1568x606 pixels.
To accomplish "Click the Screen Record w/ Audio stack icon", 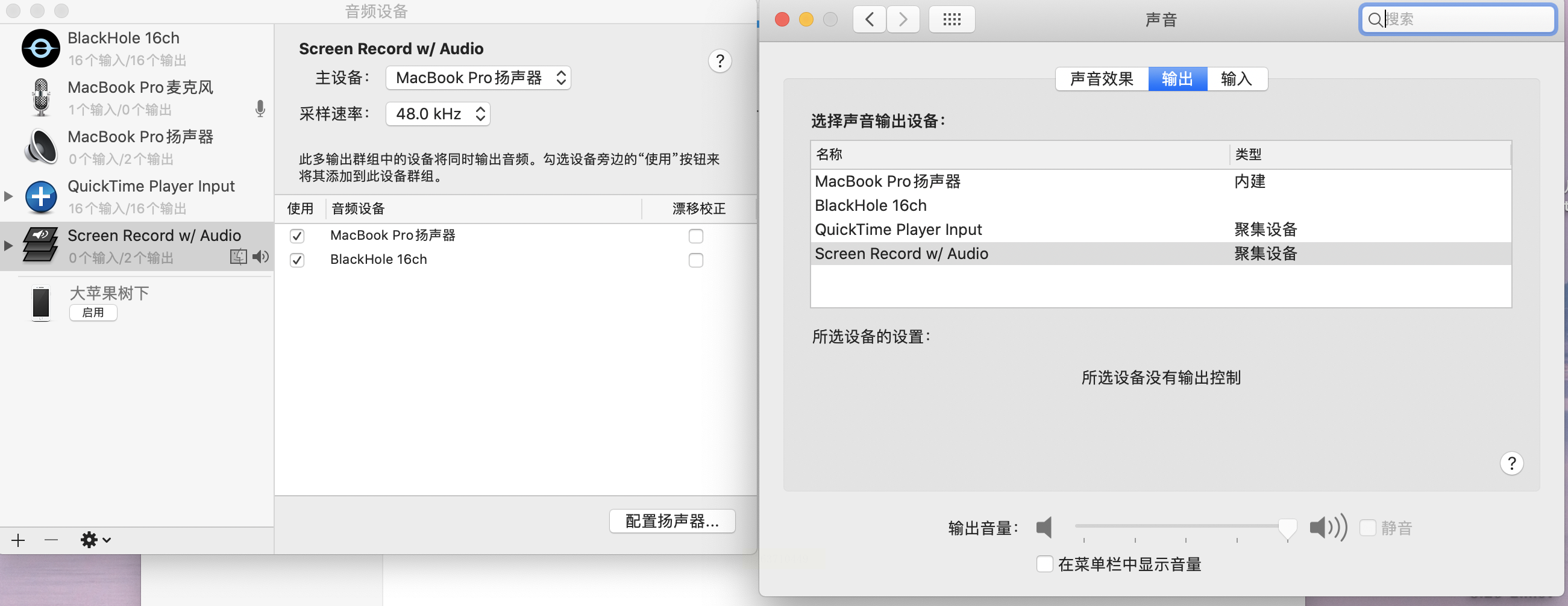I will click(41, 245).
